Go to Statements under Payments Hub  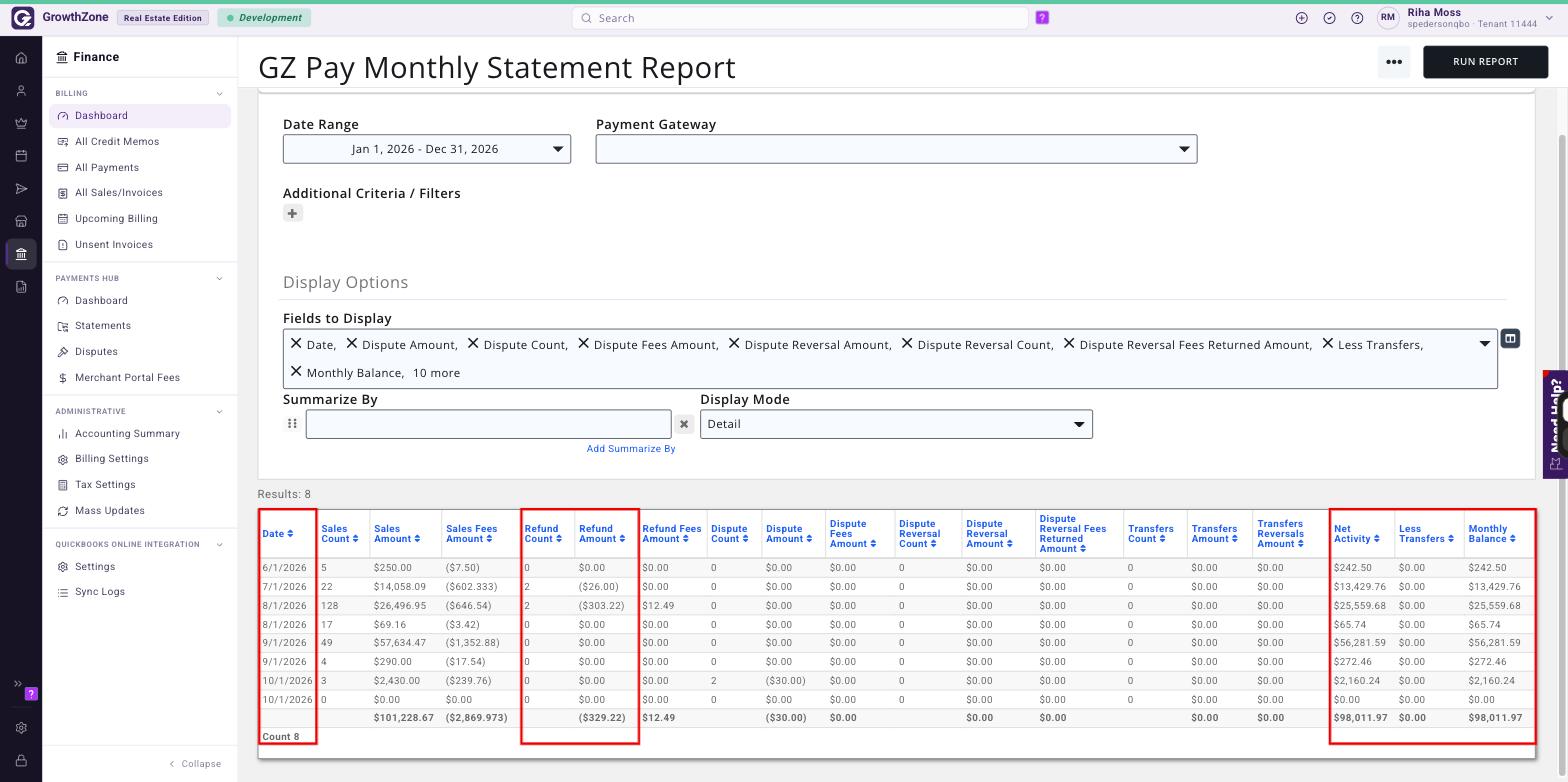pyautogui.click(x=102, y=326)
